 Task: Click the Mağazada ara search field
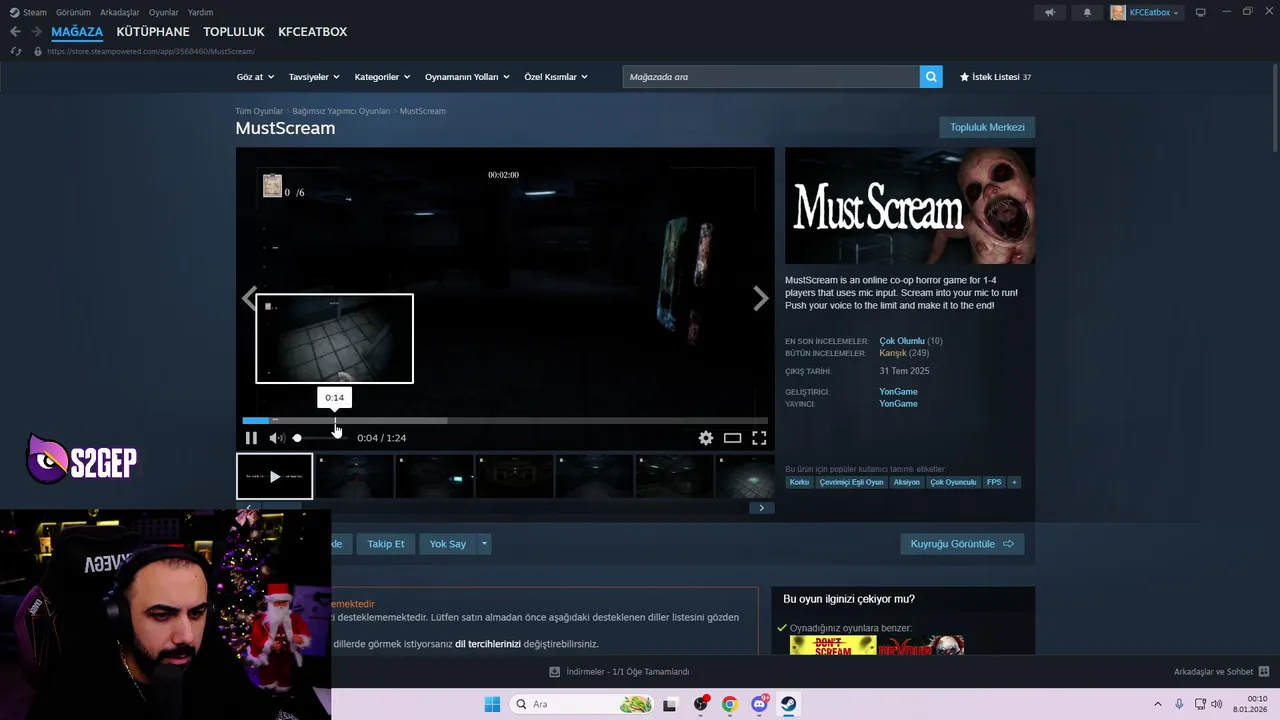point(771,77)
